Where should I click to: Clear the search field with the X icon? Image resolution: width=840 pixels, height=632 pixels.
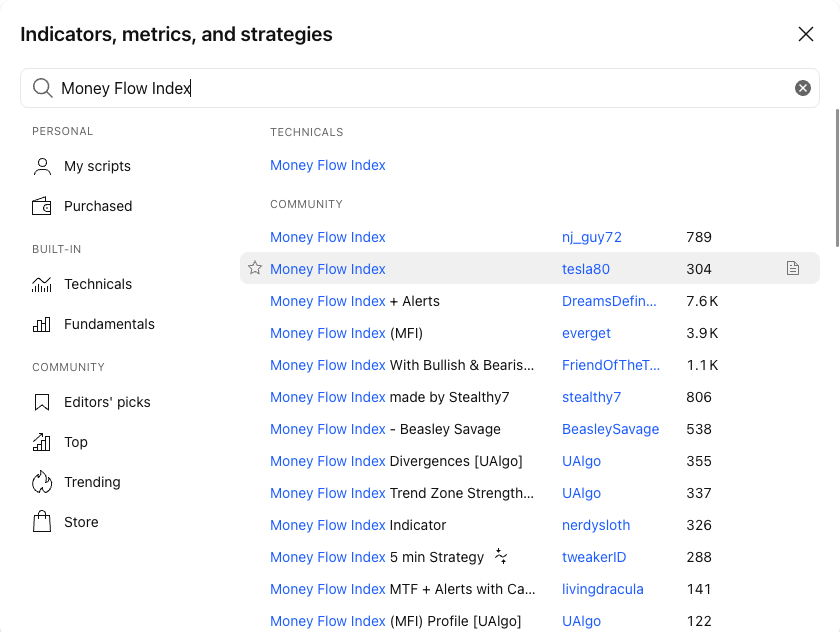pos(802,88)
